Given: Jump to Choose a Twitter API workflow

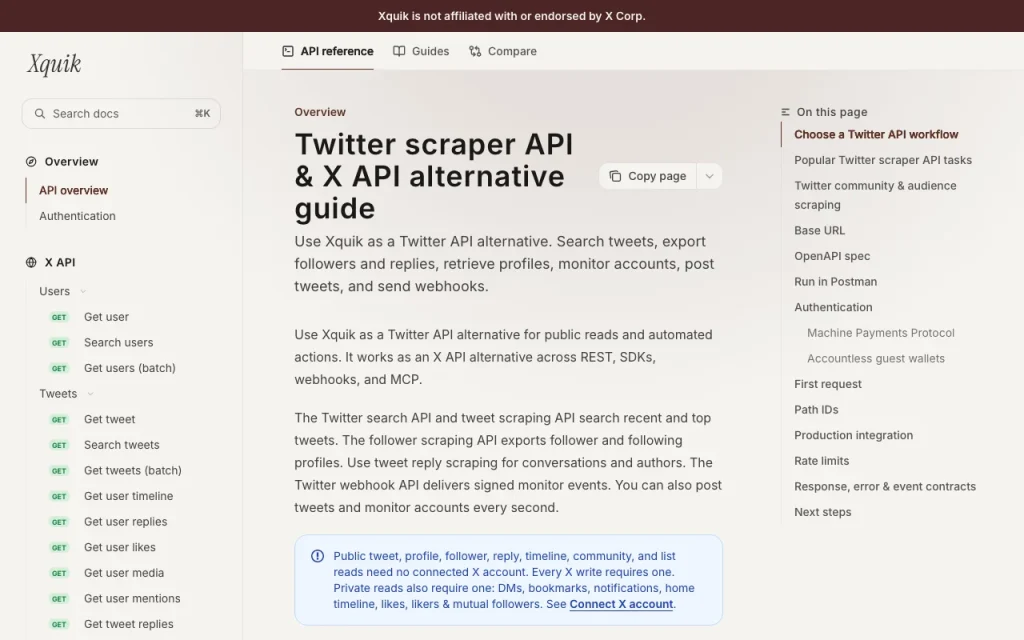Looking at the screenshot, I should 876,135.
